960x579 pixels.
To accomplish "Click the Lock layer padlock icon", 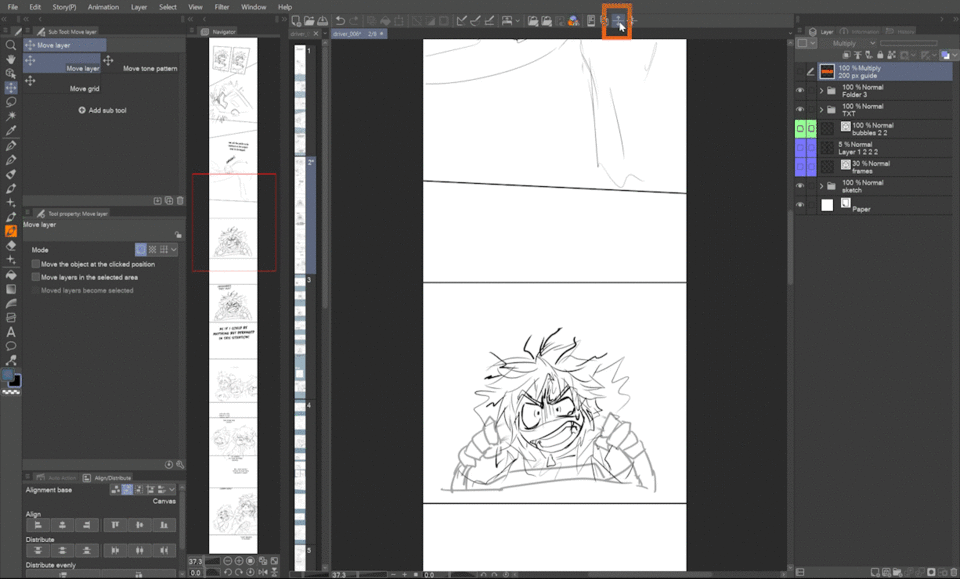I will point(880,55).
